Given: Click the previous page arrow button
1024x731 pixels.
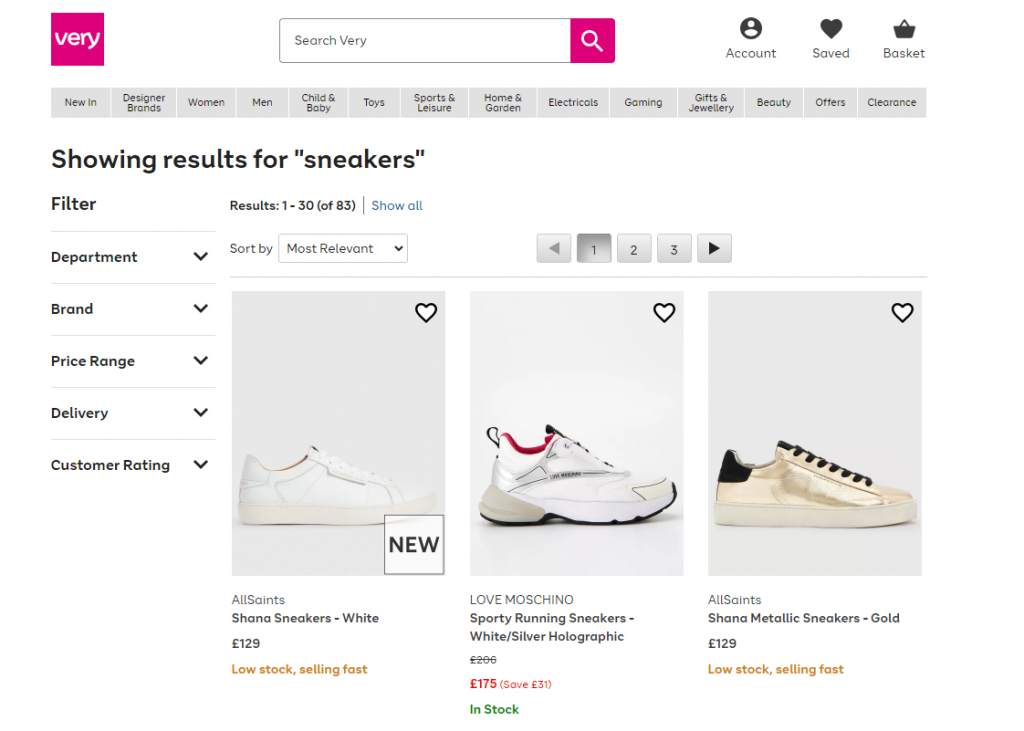Looking at the screenshot, I should (553, 249).
